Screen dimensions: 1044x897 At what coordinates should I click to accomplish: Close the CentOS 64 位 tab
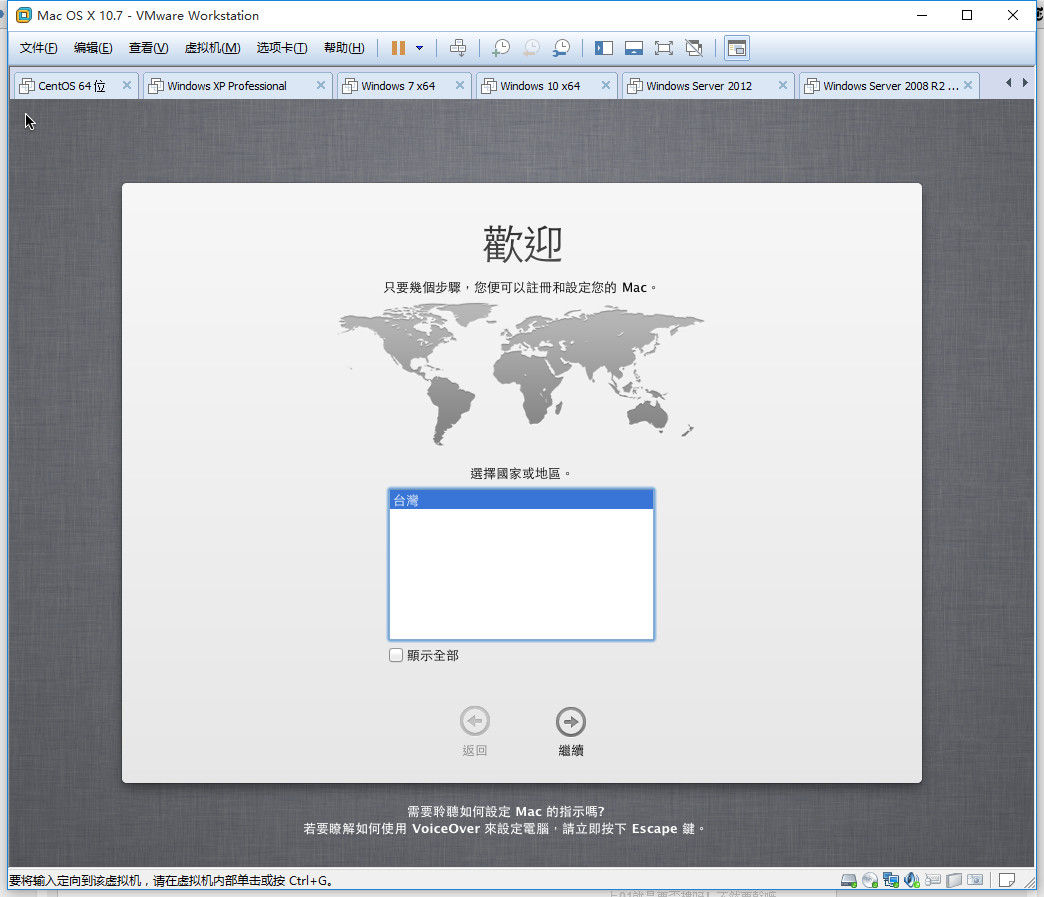click(x=127, y=85)
